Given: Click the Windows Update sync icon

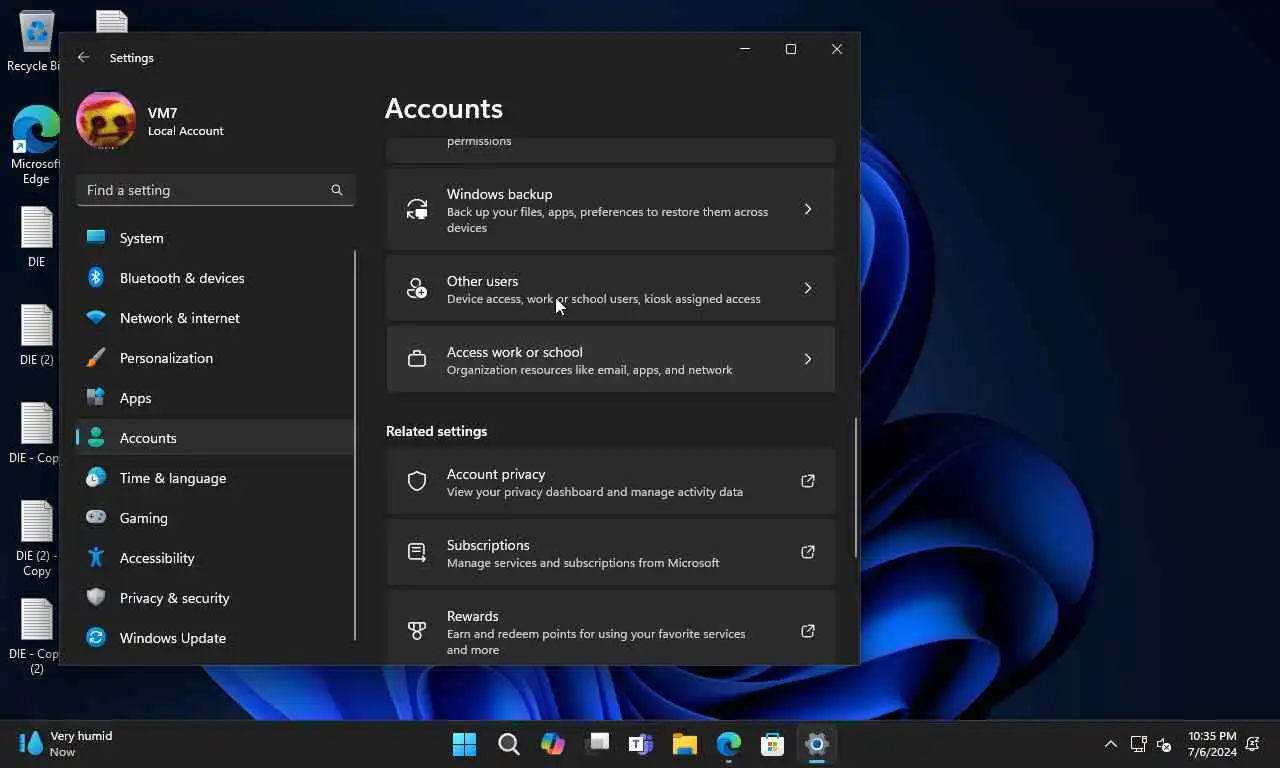Looking at the screenshot, I should click(x=96, y=638).
